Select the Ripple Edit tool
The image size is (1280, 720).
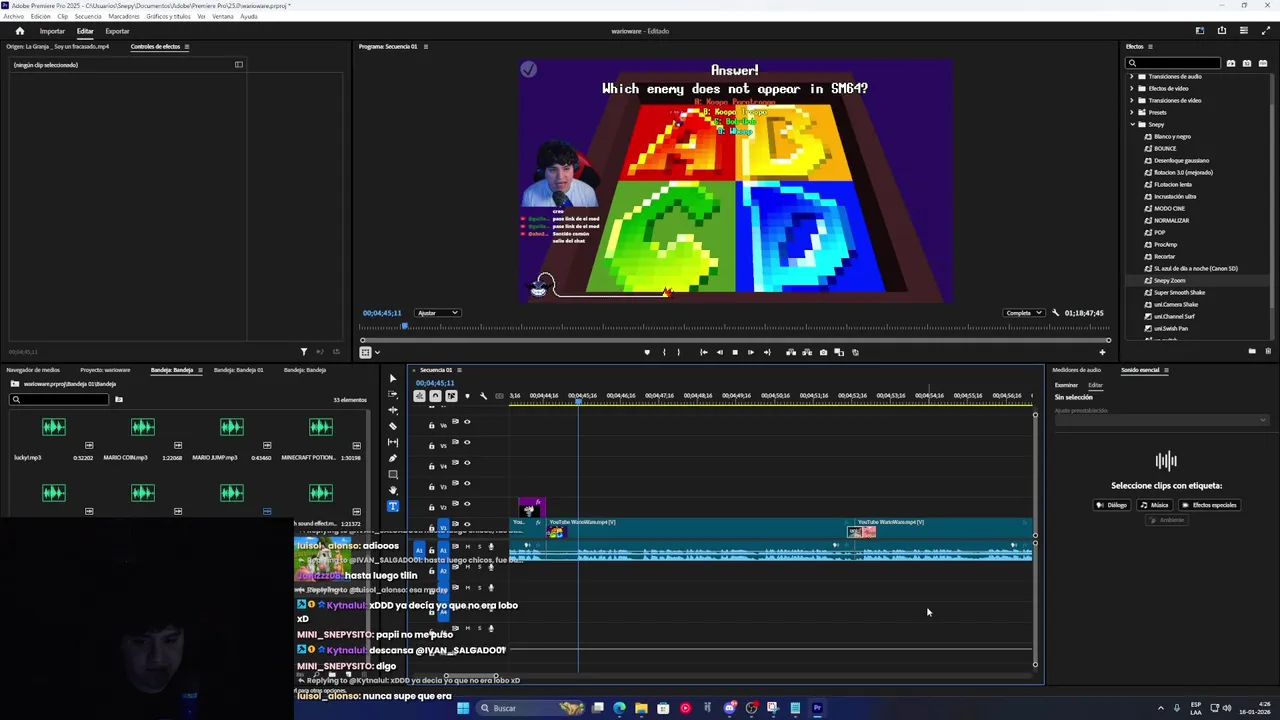(x=392, y=410)
